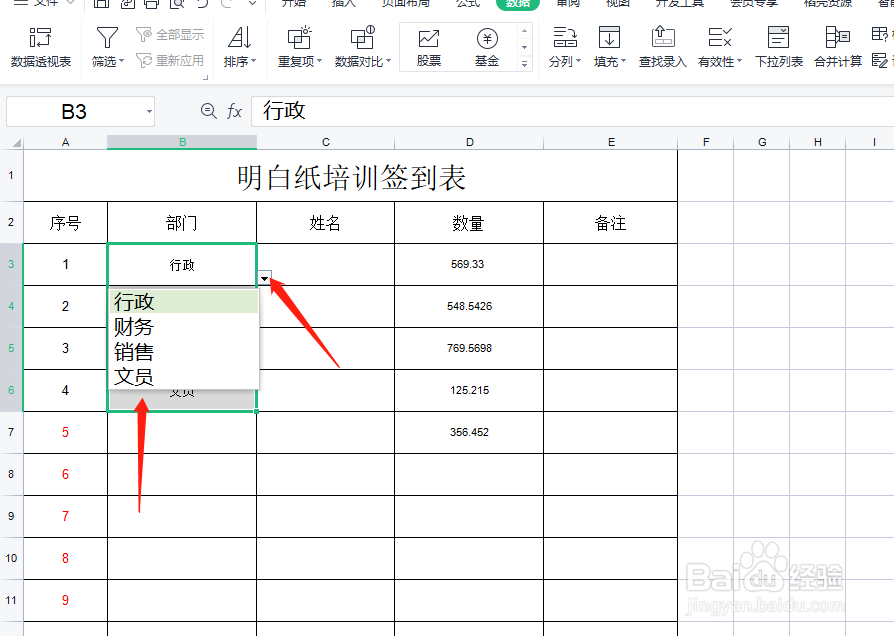Open the dropdown arrow on cell B3
Screen dimensions: 894x636
263,278
